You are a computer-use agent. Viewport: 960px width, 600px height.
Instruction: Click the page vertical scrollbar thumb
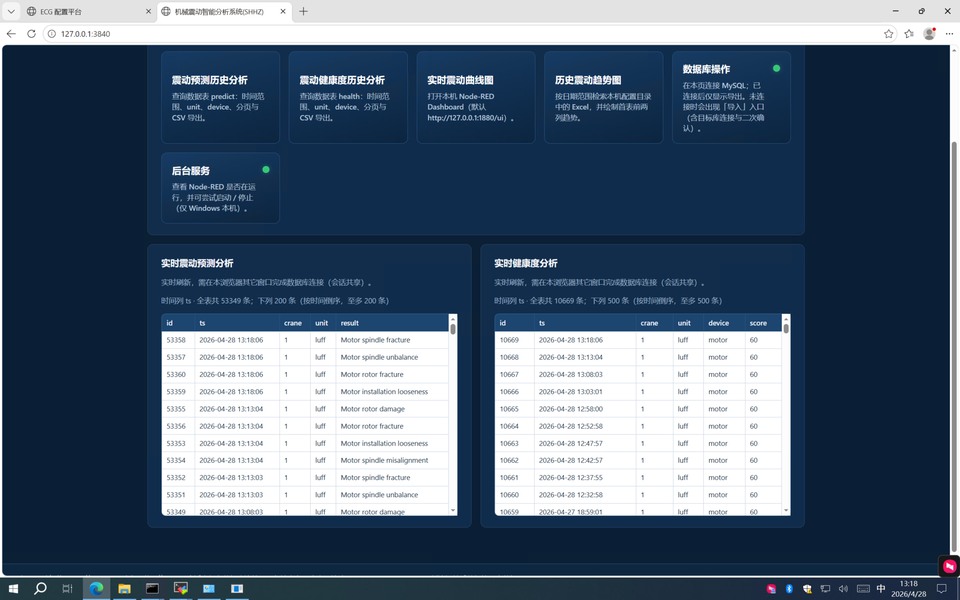954,347
